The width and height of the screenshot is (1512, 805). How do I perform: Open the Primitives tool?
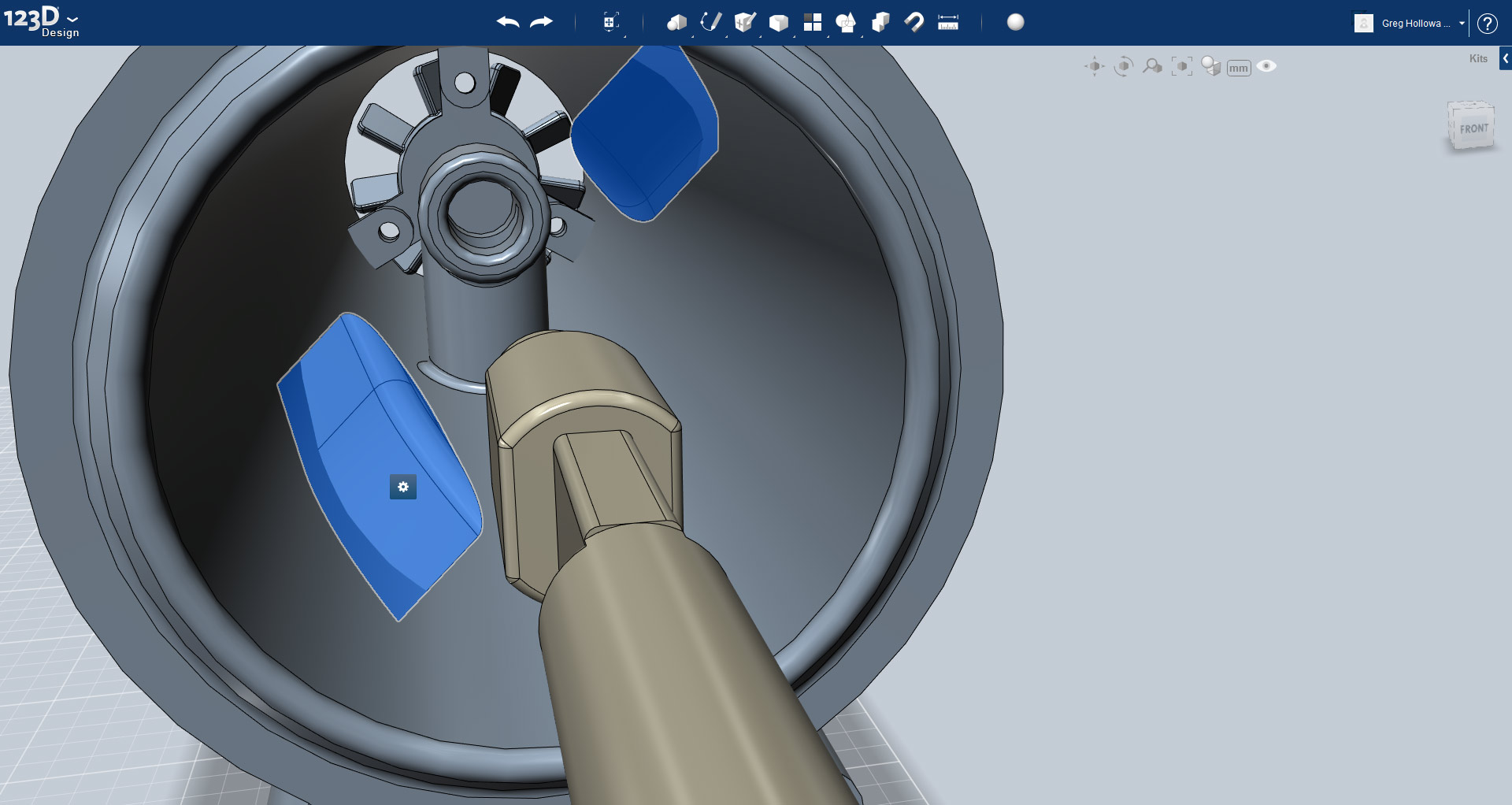[677, 22]
